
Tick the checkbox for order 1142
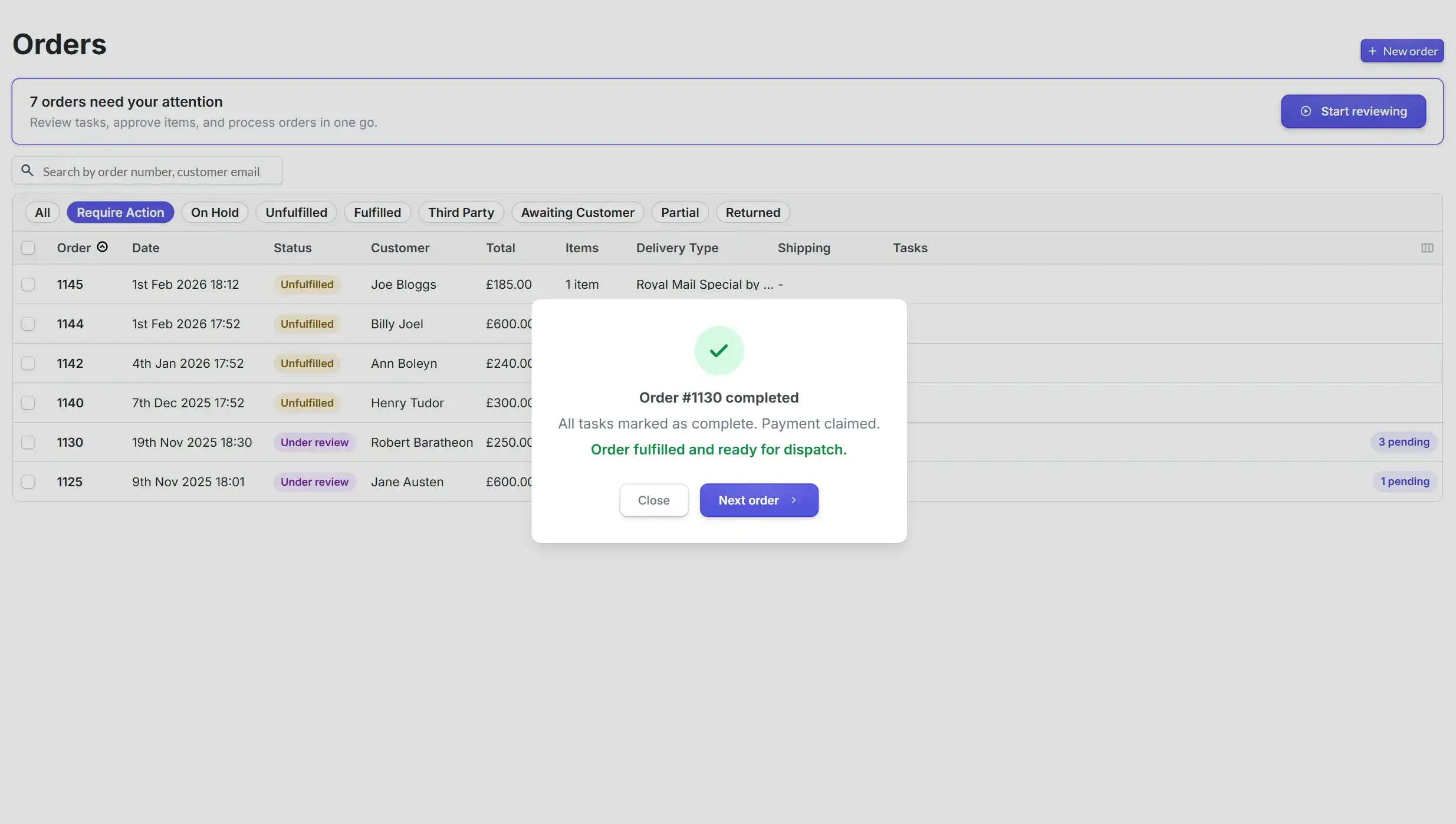[x=28, y=364]
